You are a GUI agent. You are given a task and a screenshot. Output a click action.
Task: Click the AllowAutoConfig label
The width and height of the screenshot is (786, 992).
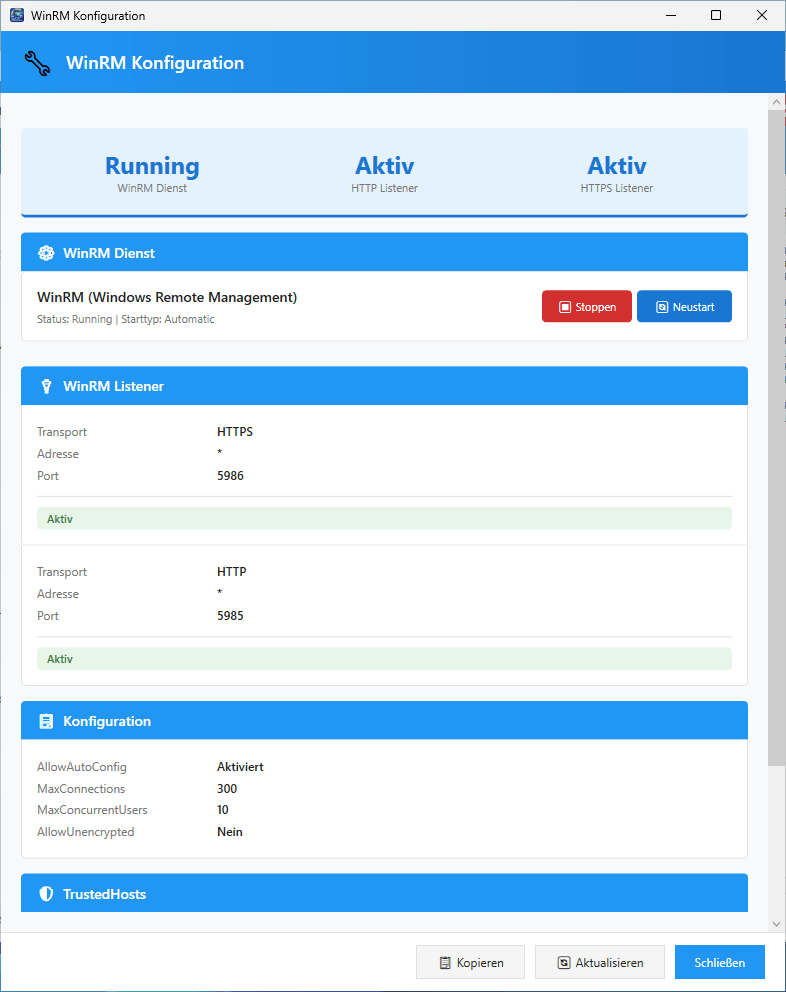point(82,767)
